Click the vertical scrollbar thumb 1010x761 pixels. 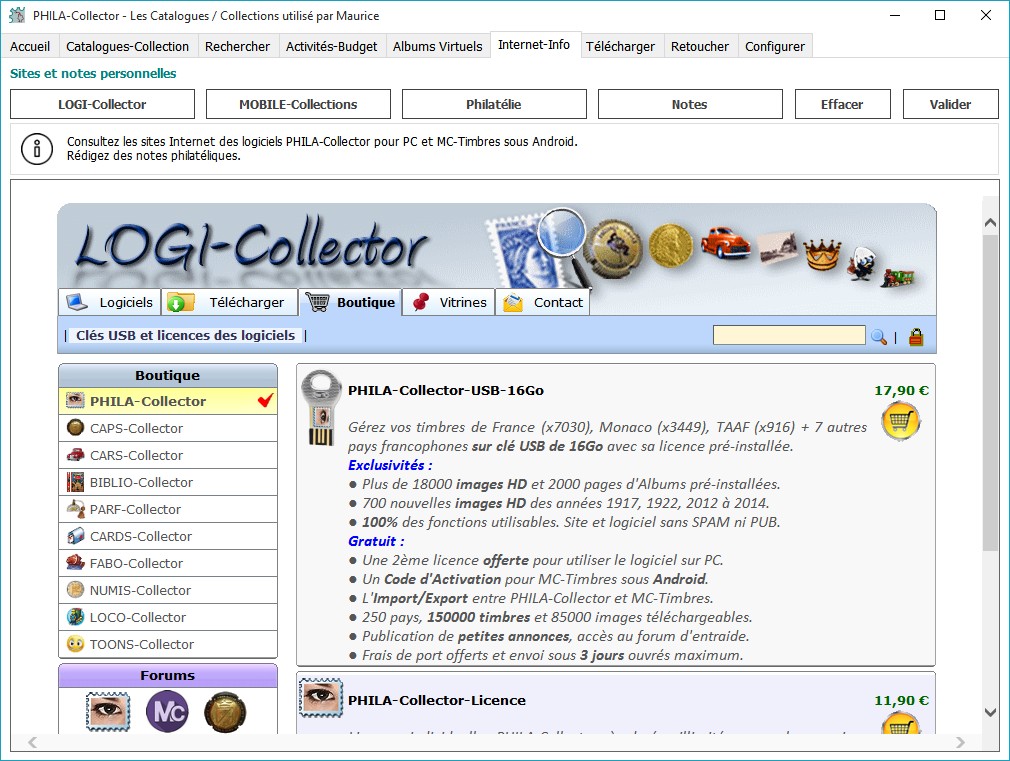pos(991,393)
